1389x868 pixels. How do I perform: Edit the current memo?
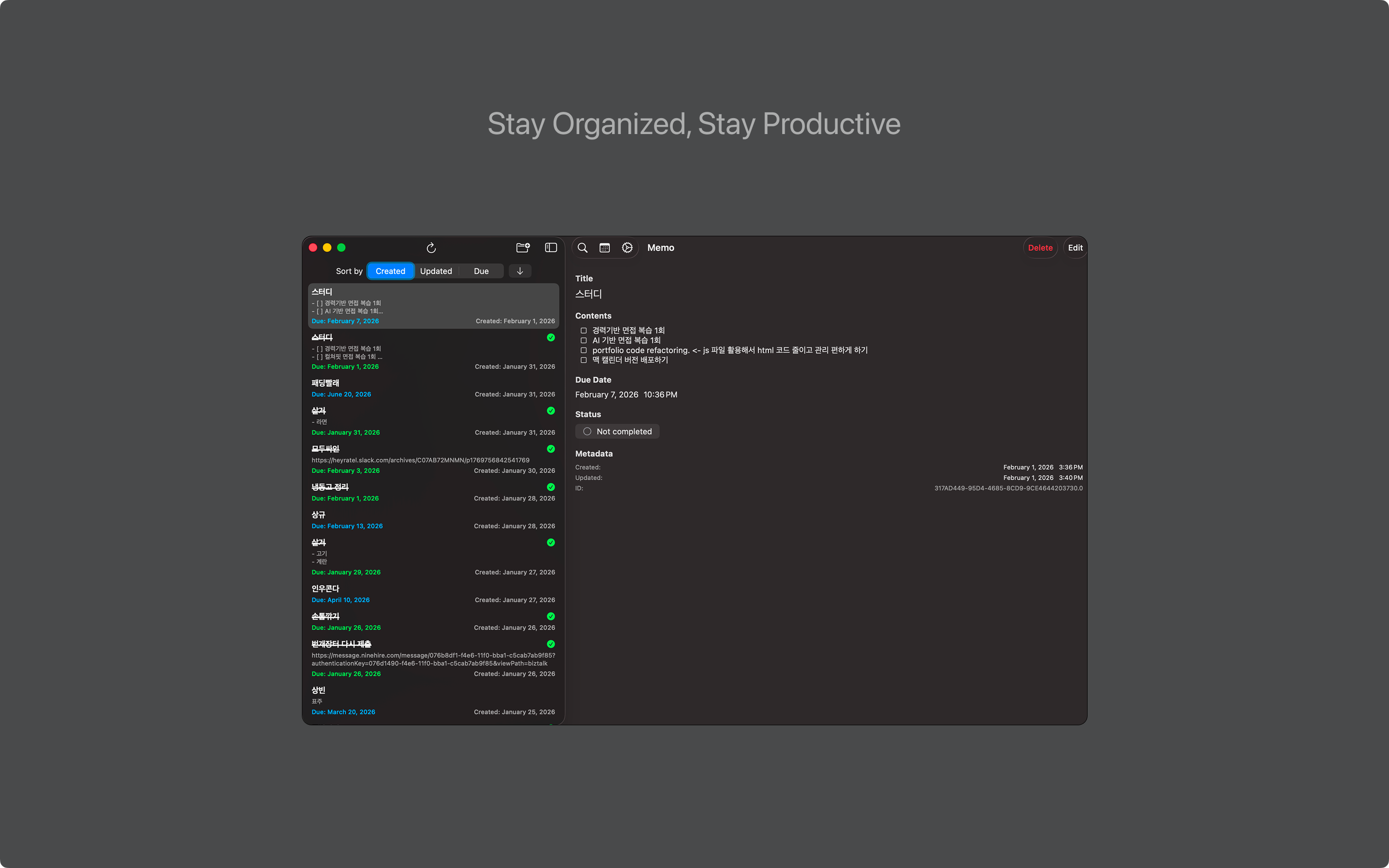1075,248
